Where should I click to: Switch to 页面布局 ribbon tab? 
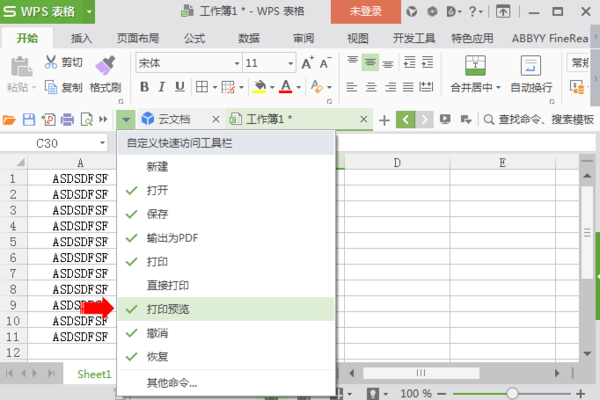click(x=138, y=38)
